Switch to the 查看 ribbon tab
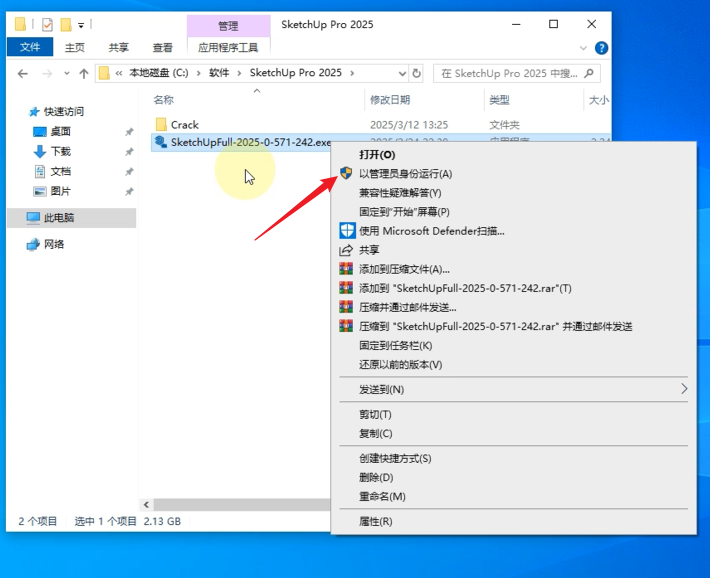The image size is (710, 578). (163, 48)
